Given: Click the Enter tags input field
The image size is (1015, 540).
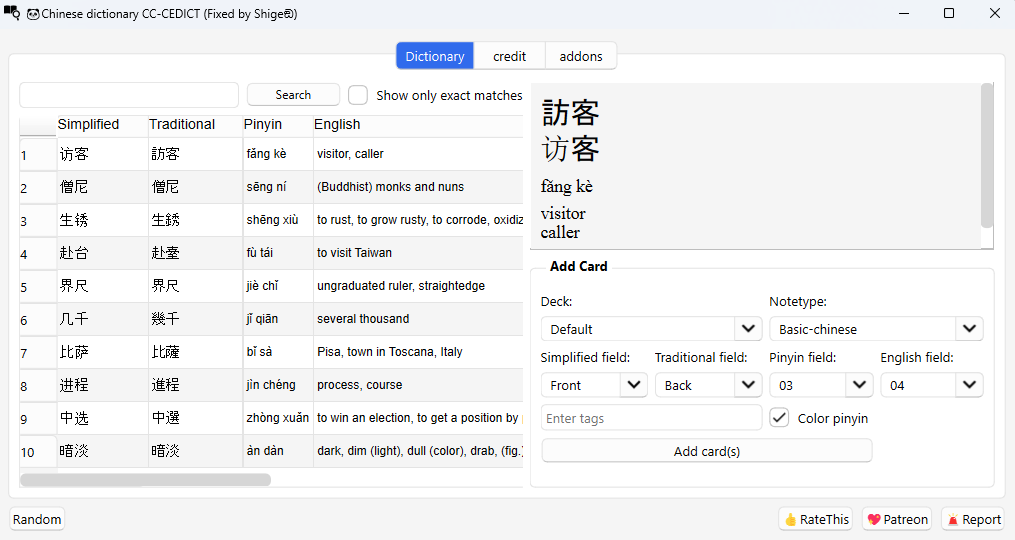Looking at the screenshot, I should point(651,418).
